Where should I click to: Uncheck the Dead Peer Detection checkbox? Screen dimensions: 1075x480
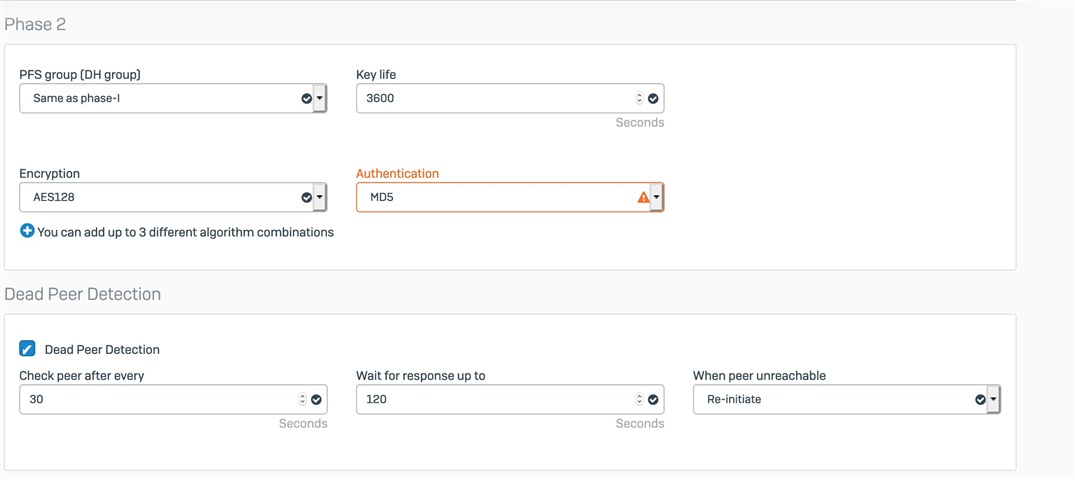(x=27, y=349)
